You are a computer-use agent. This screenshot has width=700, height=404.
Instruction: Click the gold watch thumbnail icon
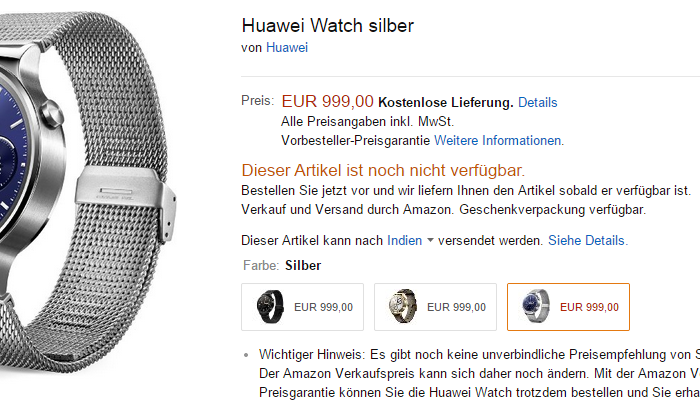pos(403,306)
